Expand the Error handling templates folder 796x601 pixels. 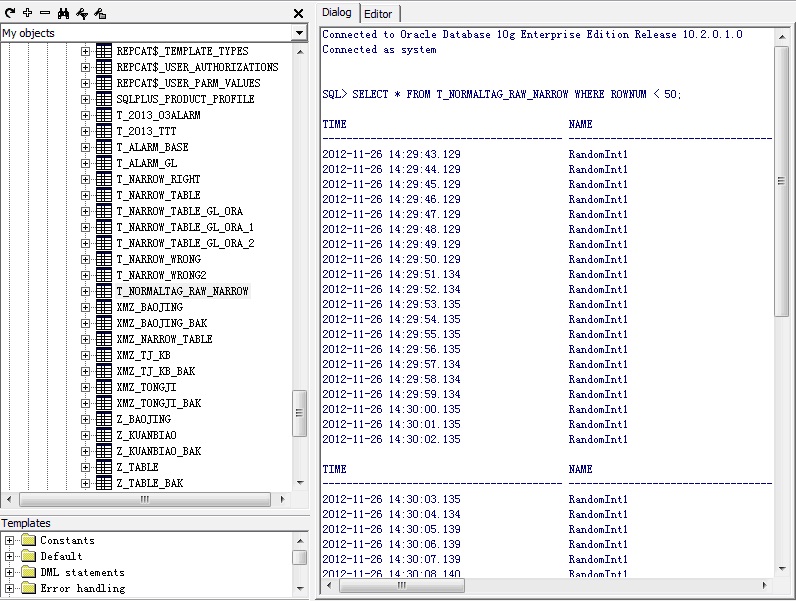[x=10, y=588]
